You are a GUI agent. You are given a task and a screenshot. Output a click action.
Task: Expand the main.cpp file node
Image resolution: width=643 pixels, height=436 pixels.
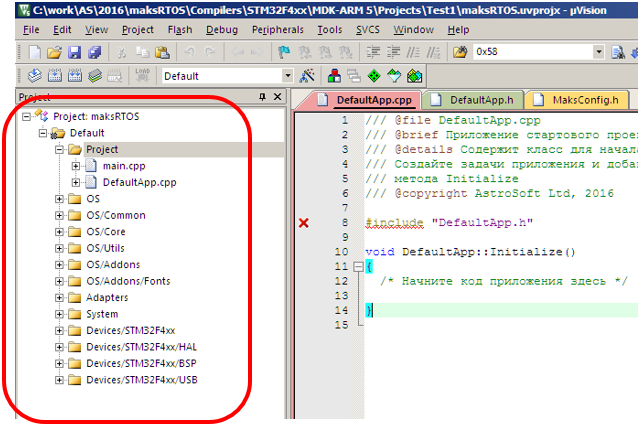click(x=75, y=166)
